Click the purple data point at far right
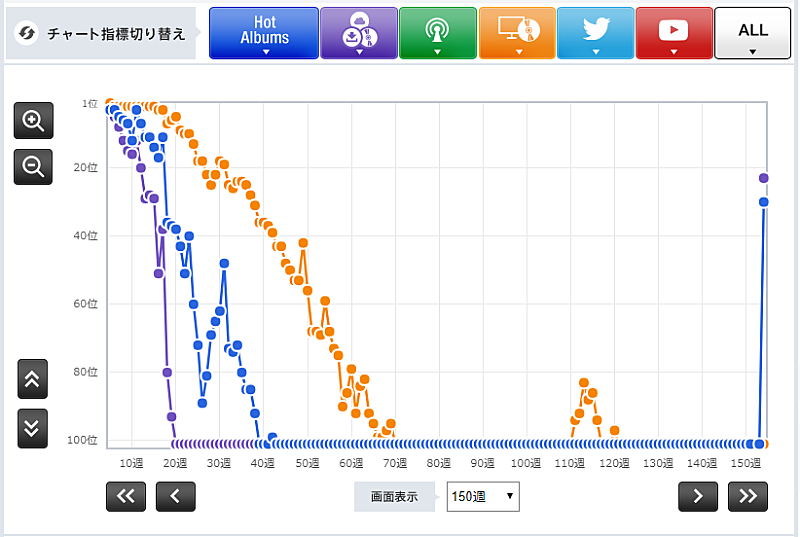The image size is (800, 537). [x=764, y=178]
